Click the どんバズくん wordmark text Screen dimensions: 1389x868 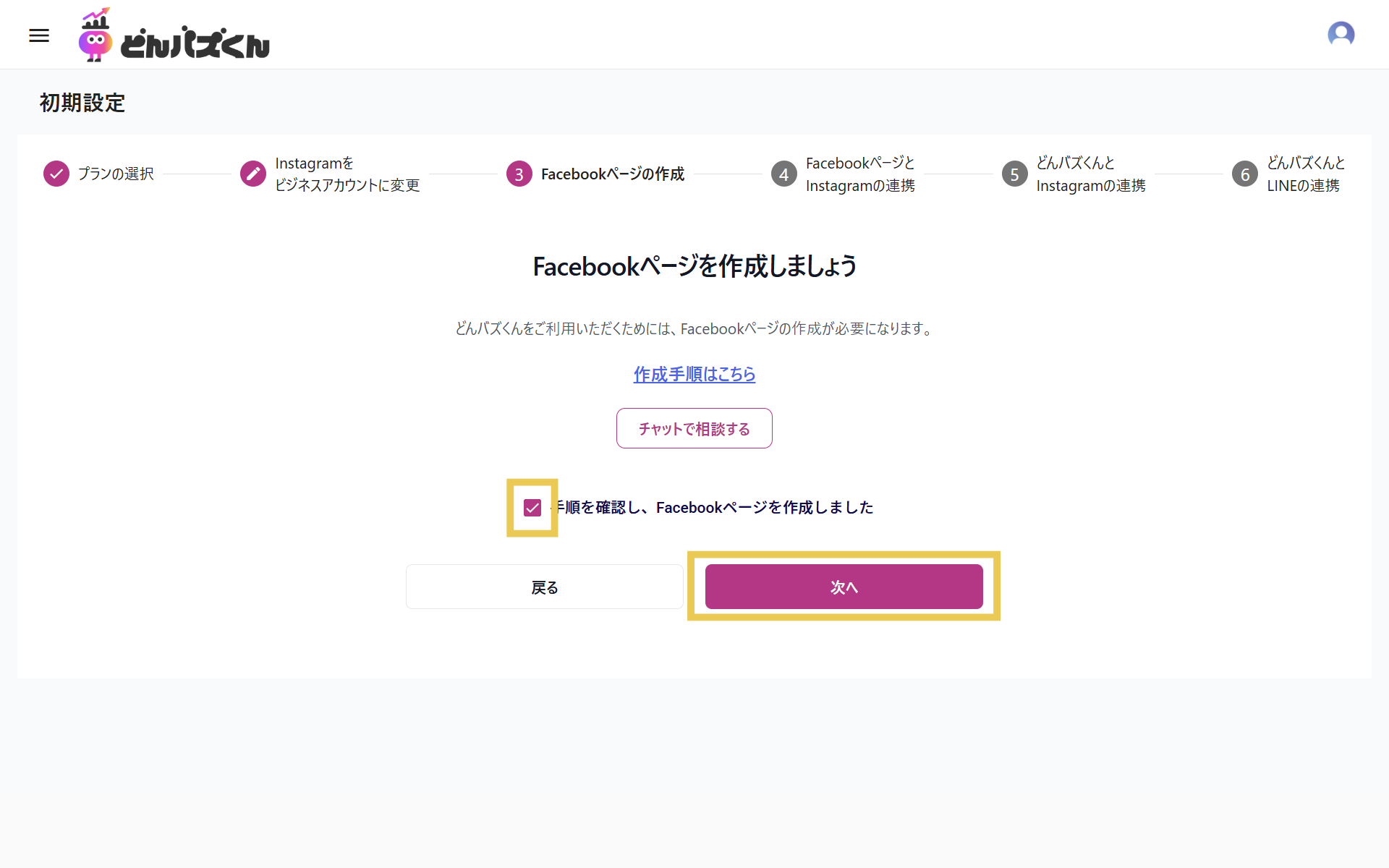tap(195, 43)
